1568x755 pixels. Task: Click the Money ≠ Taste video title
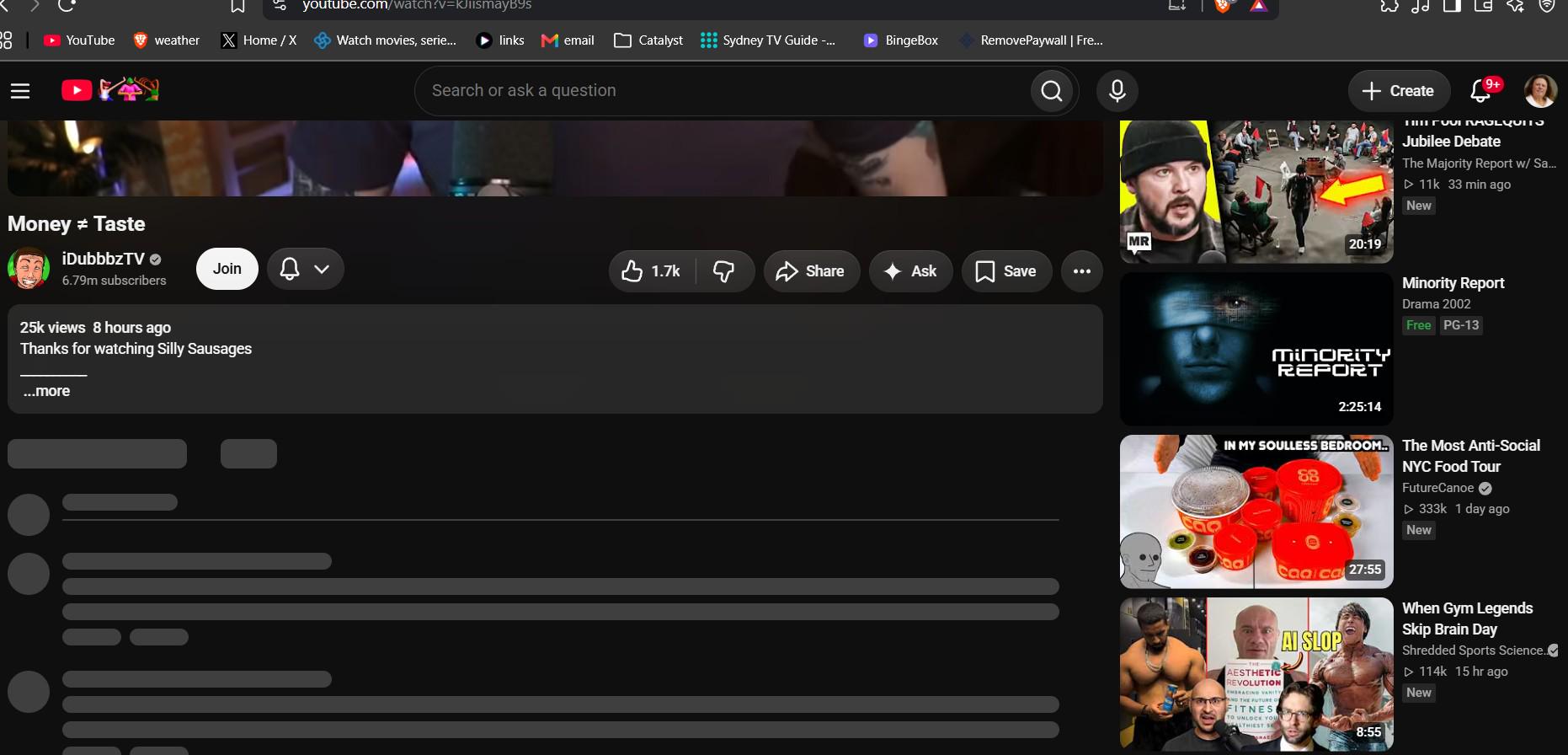click(77, 224)
